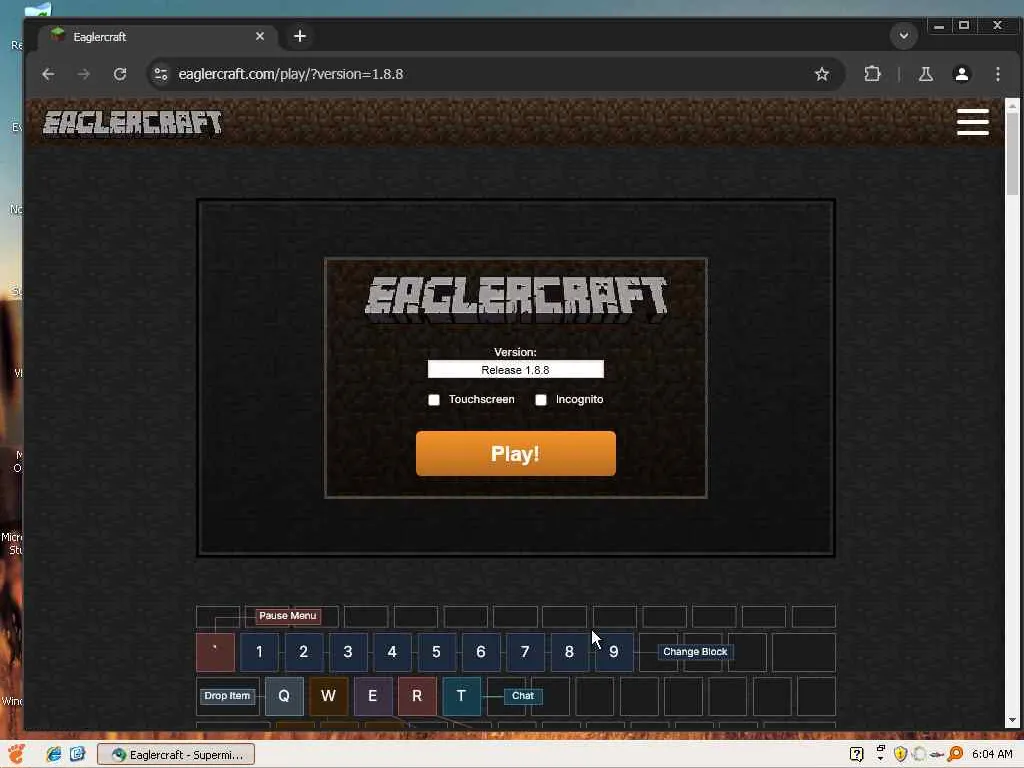Open the hamburger menu on Eaglercraft site
The height and width of the screenshot is (768, 1024).
point(972,122)
